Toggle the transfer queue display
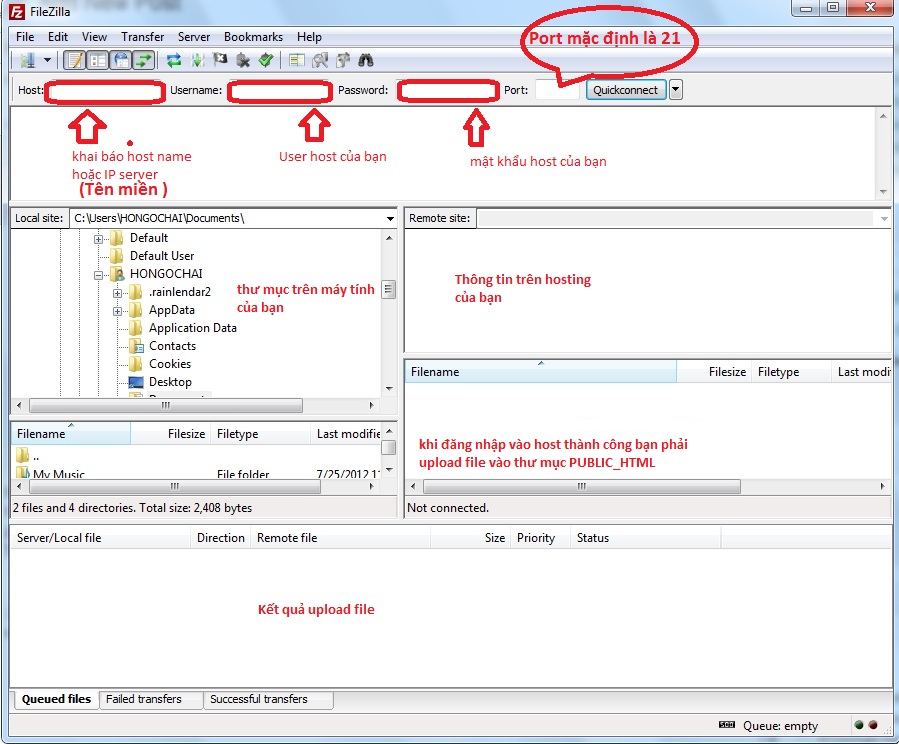This screenshot has height=744, width=899. [144, 60]
